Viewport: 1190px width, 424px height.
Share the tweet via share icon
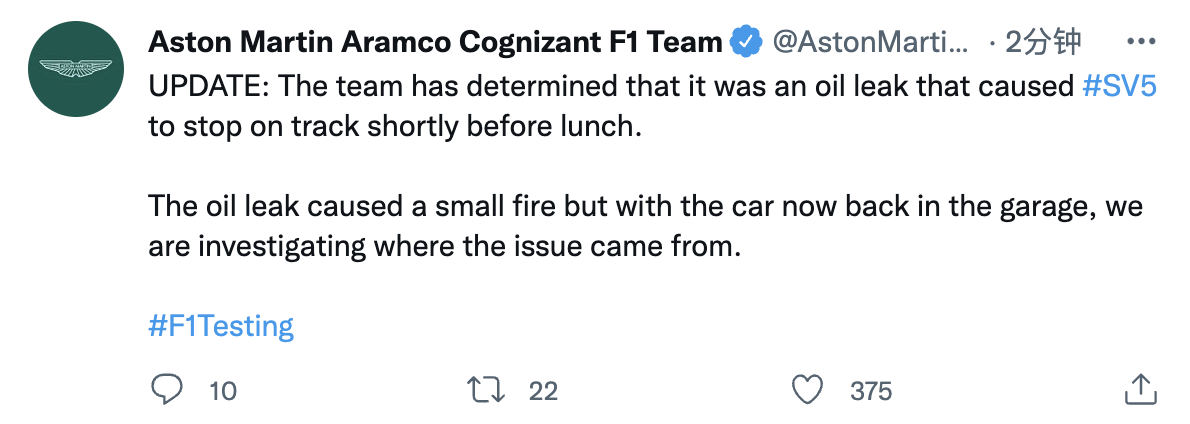[x=1141, y=389]
